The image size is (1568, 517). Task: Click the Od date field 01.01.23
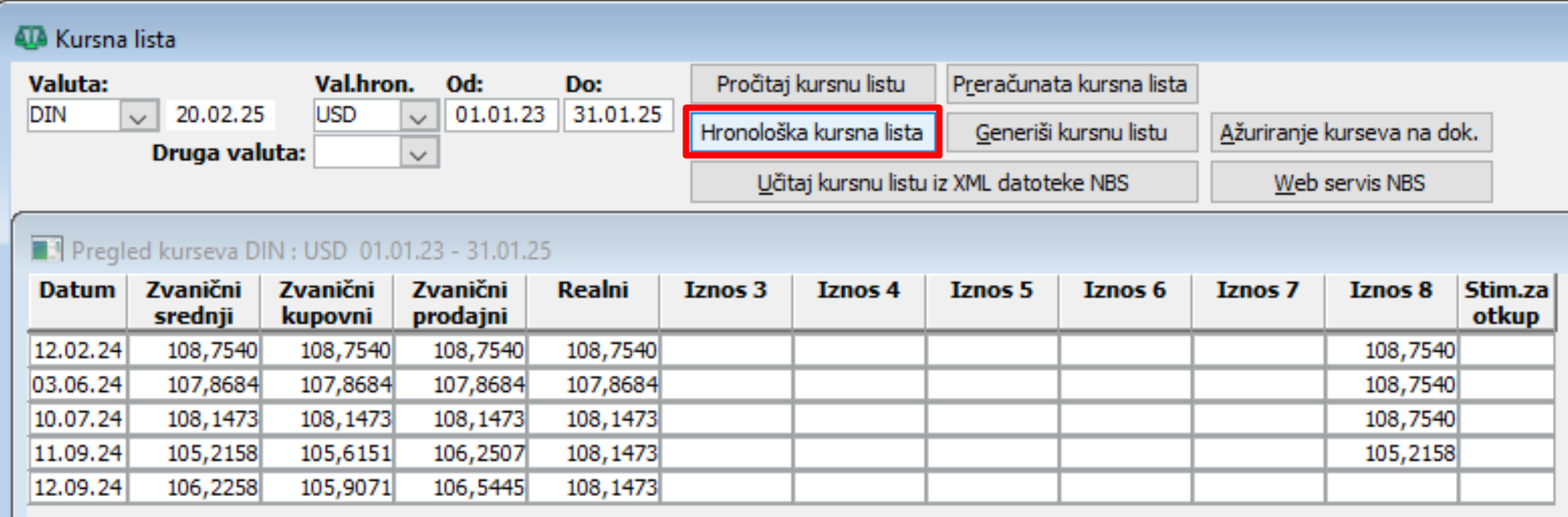[501, 115]
